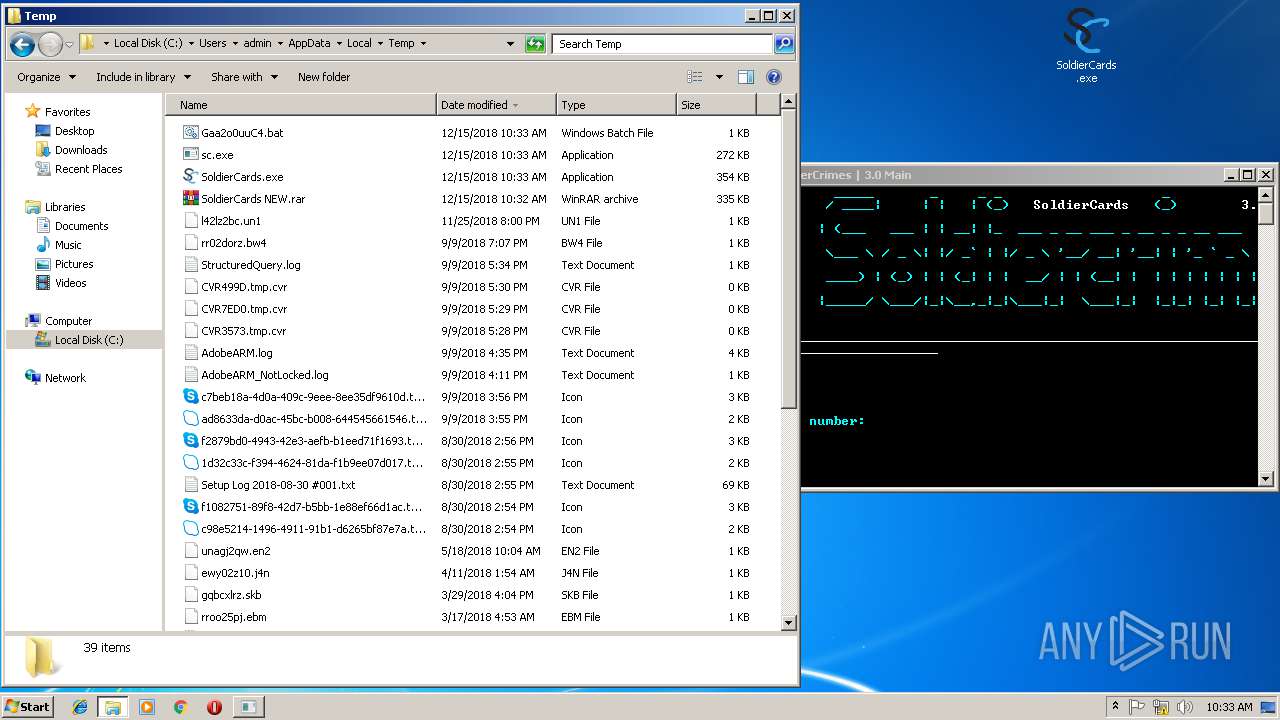Screen dimensions: 1280x720
Task: Open the address bar history dropdown
Action: click(x=510, y=44)
